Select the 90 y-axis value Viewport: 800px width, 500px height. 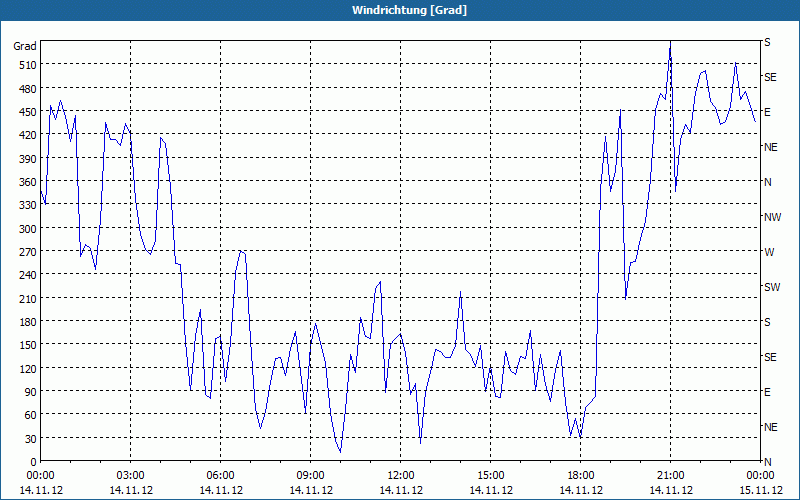pos(31,391)
